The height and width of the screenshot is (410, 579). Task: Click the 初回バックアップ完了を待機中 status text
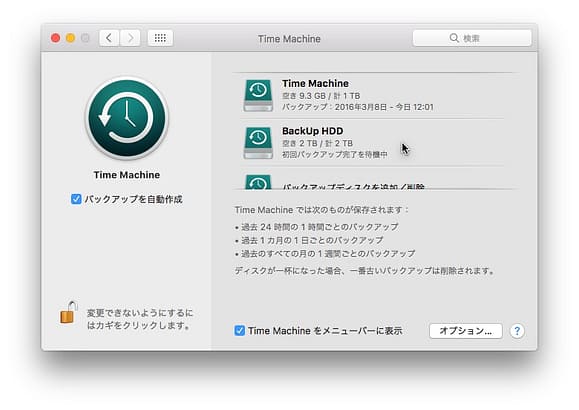(x=335, y=154)
